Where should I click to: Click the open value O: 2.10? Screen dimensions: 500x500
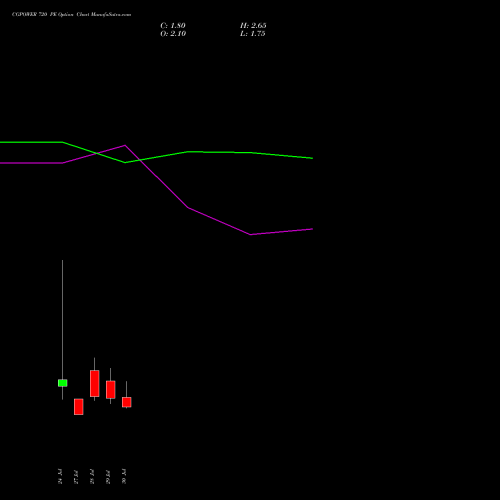(x=173, y=34)
